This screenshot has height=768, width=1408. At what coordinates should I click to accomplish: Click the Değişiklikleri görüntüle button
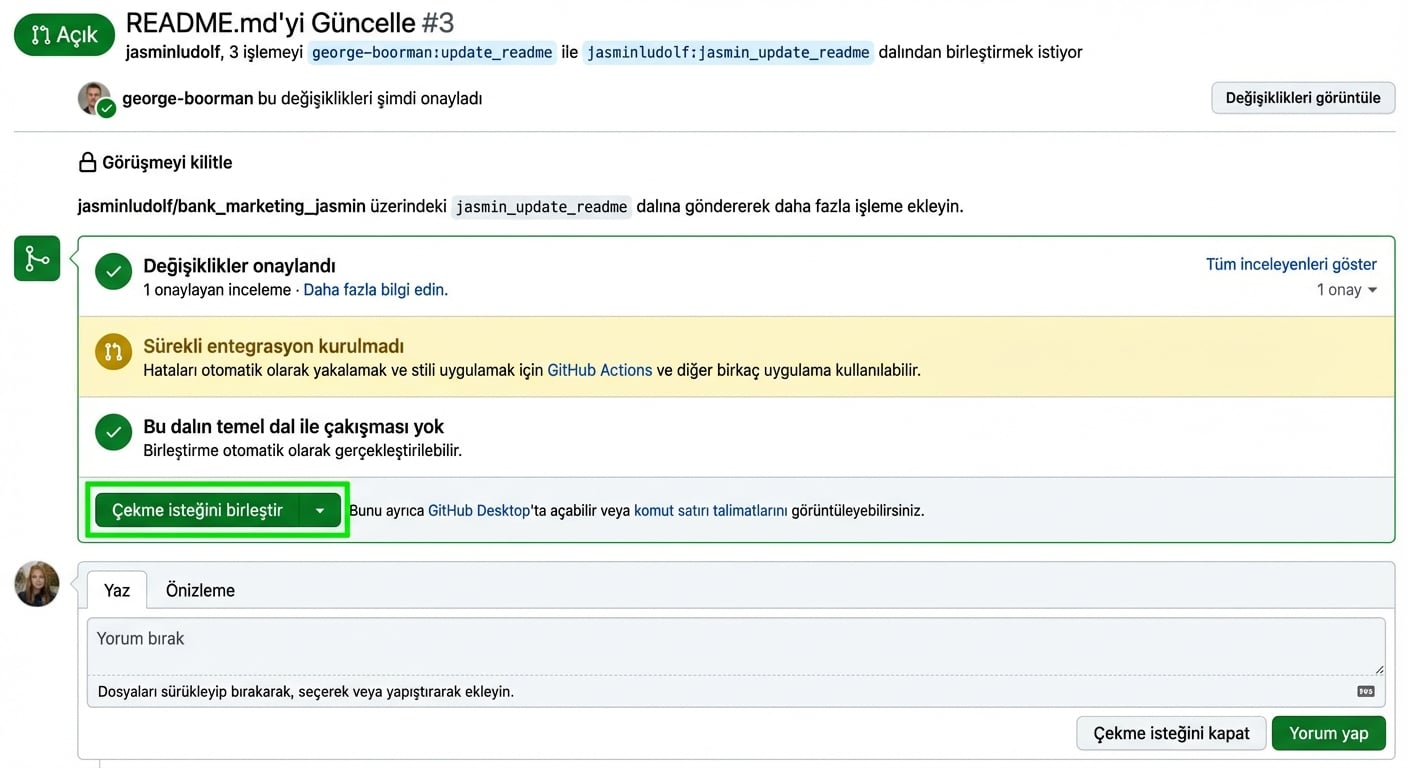pyautogui.click(x=1302, y=98)
